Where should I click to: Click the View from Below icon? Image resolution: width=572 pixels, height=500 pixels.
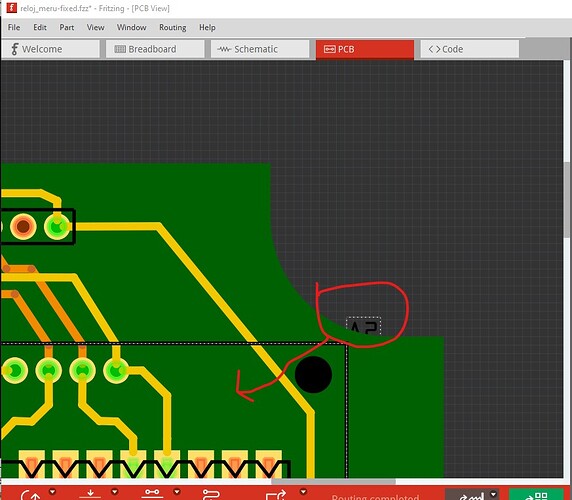click(x=90, y=495)
